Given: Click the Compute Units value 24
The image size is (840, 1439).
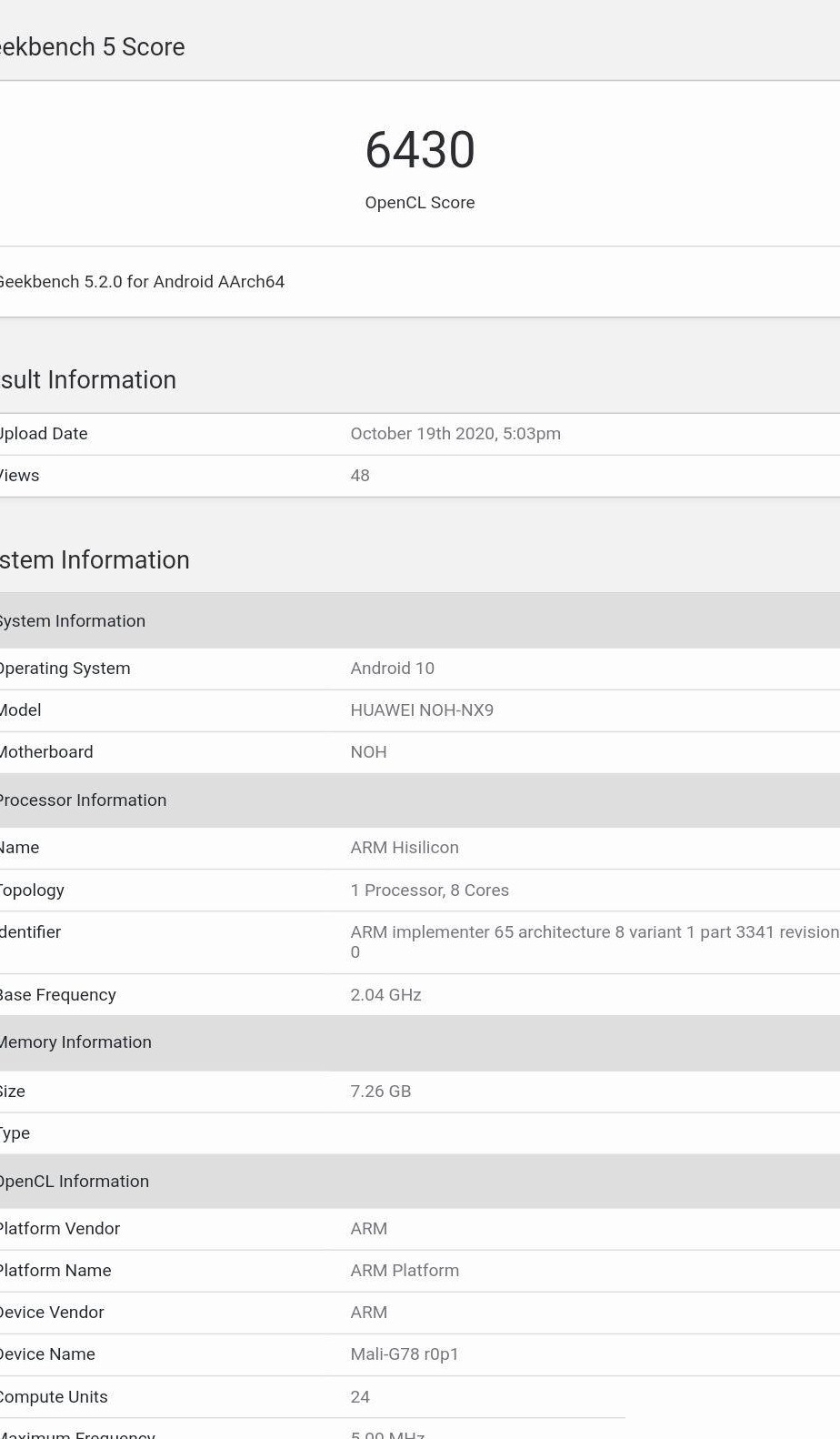Looking at the screenshot, I should click(360, 1397).
